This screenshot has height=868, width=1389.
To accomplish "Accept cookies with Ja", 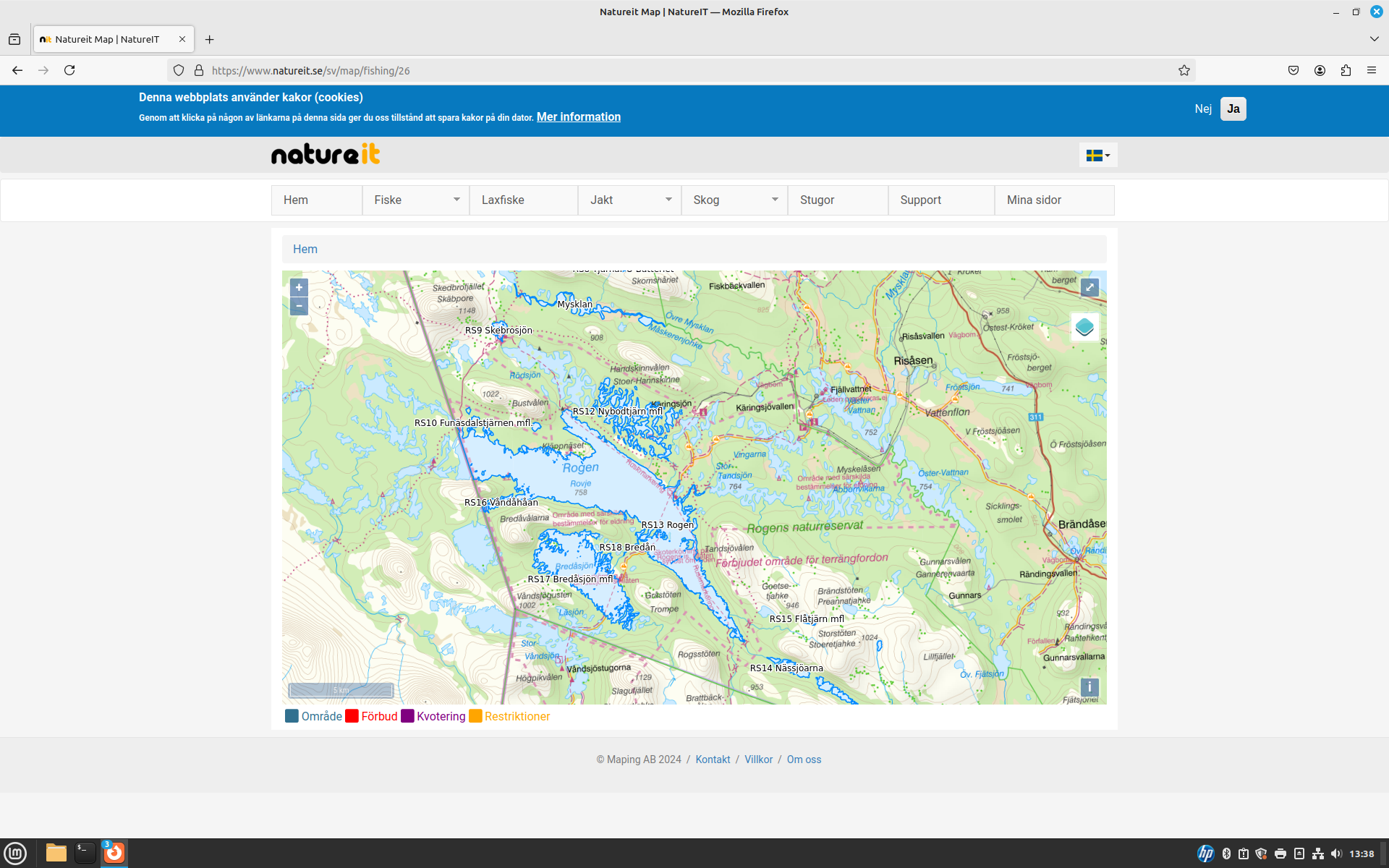I will click(x=1233, y=109).
